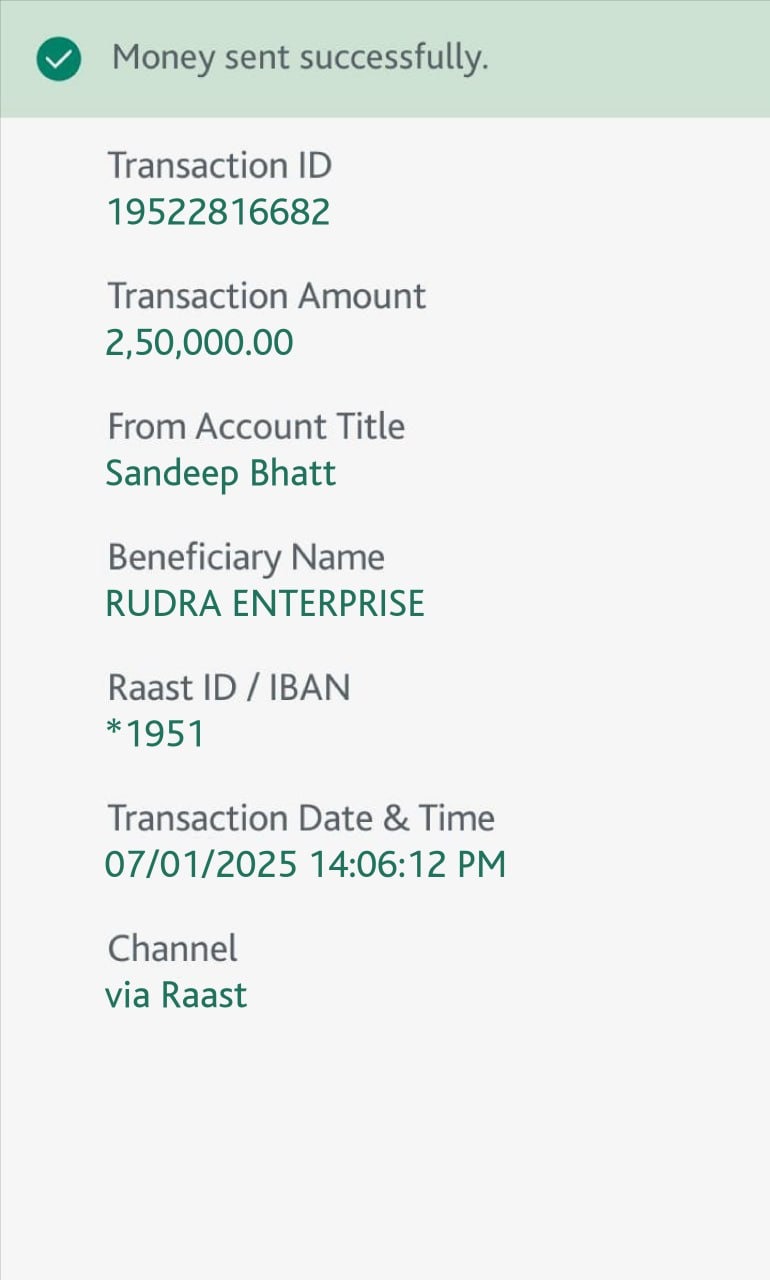Viewport: 770px width, 1280px height.
Task: Tap the transaction time 14:06:12 PM
Action: (x=408, y=865)
